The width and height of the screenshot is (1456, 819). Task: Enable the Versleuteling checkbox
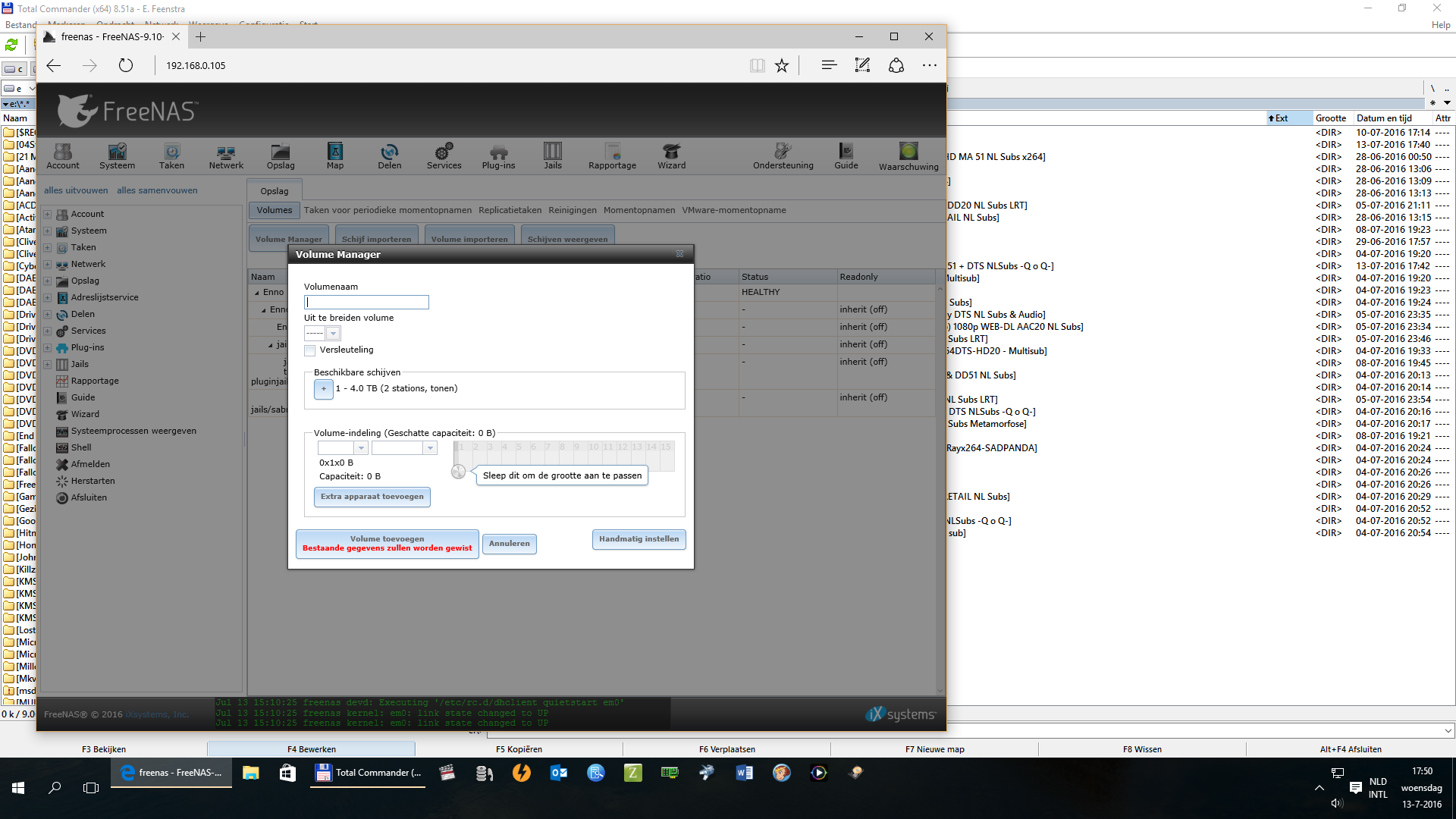click(310, 350)
